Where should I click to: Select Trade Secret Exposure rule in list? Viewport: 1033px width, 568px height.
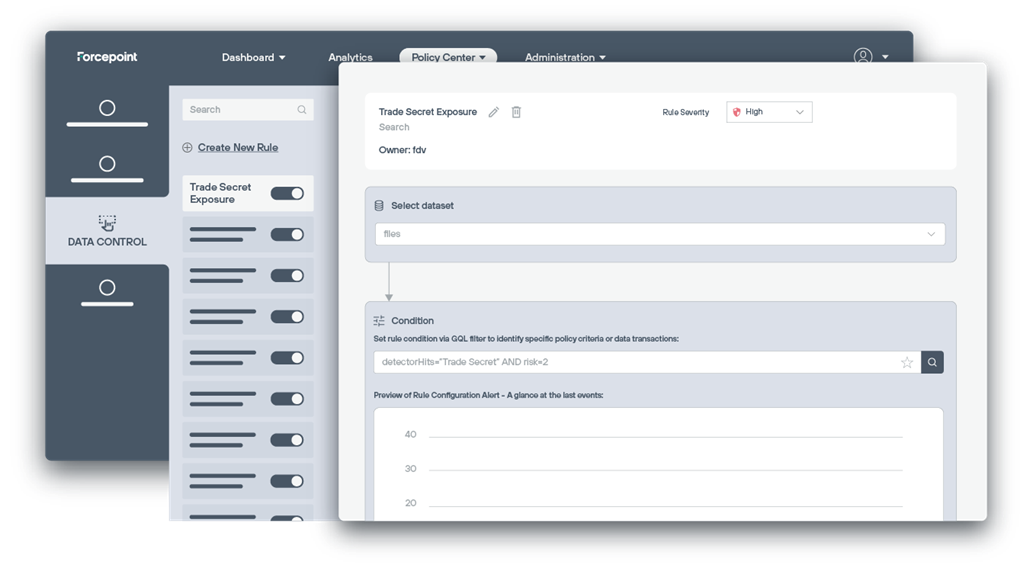click(222, 193)
